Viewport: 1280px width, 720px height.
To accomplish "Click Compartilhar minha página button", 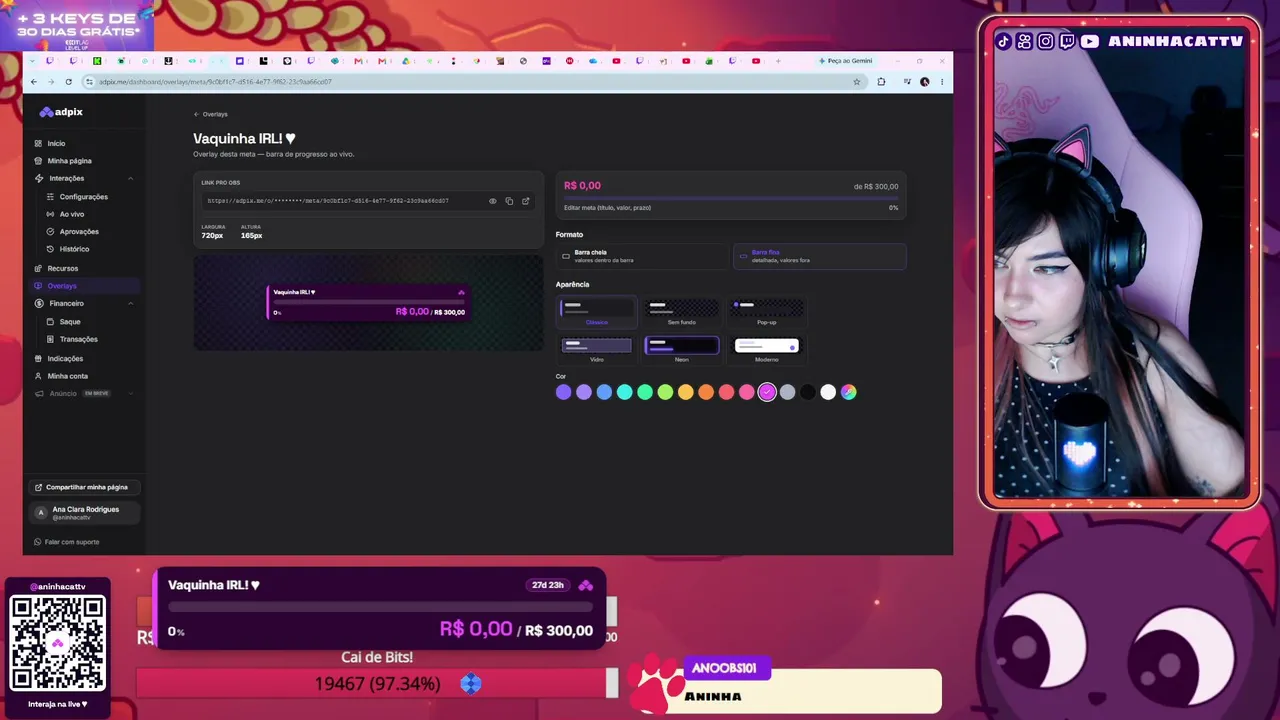I will pyautogui.click(x=83, y=487).
